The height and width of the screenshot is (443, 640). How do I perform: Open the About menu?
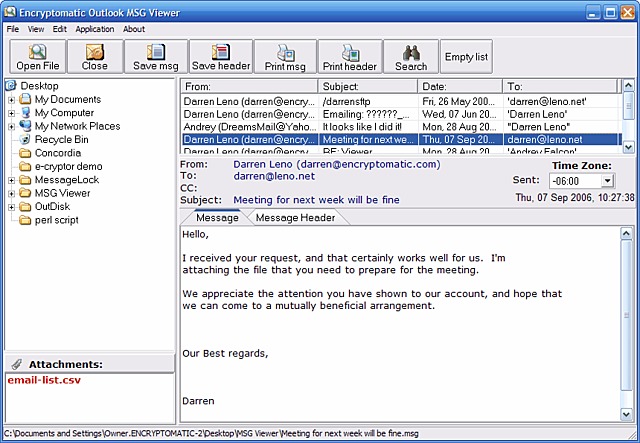coord(134,29)
